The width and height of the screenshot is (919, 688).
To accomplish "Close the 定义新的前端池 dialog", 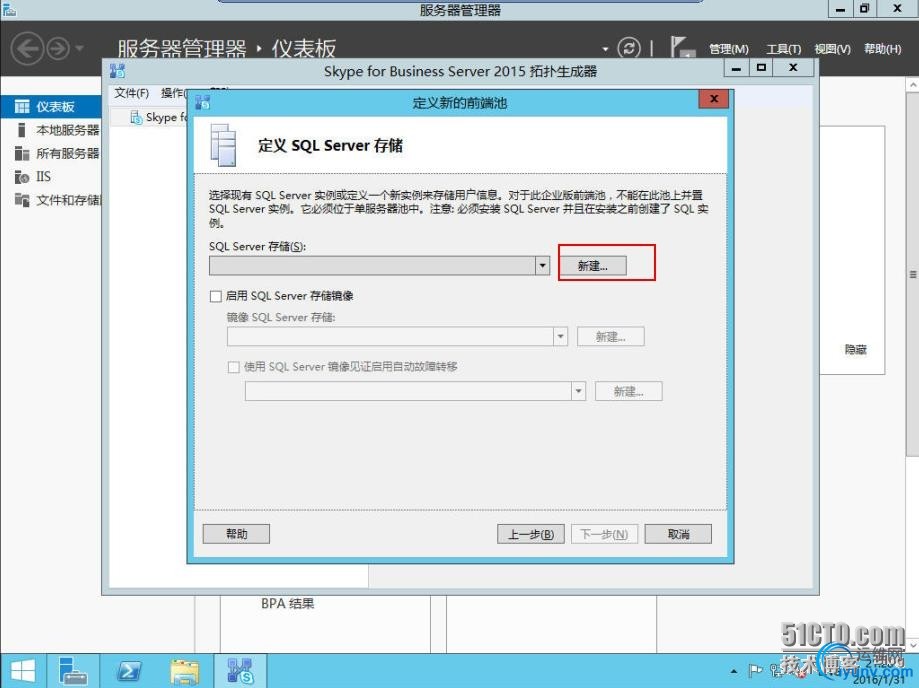I will (x=713, y=99).
